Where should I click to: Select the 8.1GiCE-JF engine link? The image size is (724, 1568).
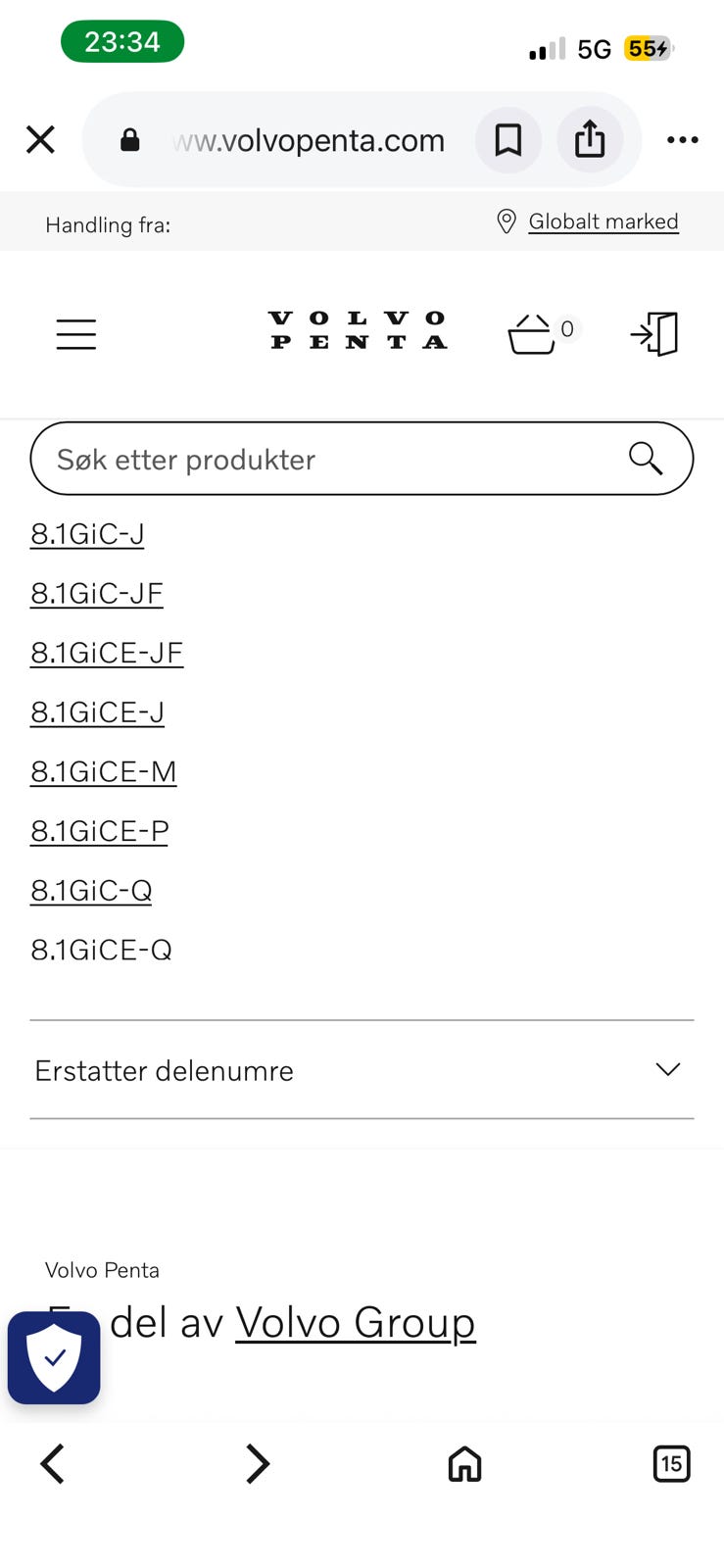click(x=107, y=653)
